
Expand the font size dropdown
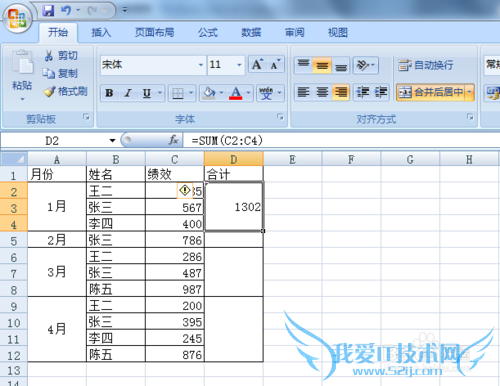[239, 65]
